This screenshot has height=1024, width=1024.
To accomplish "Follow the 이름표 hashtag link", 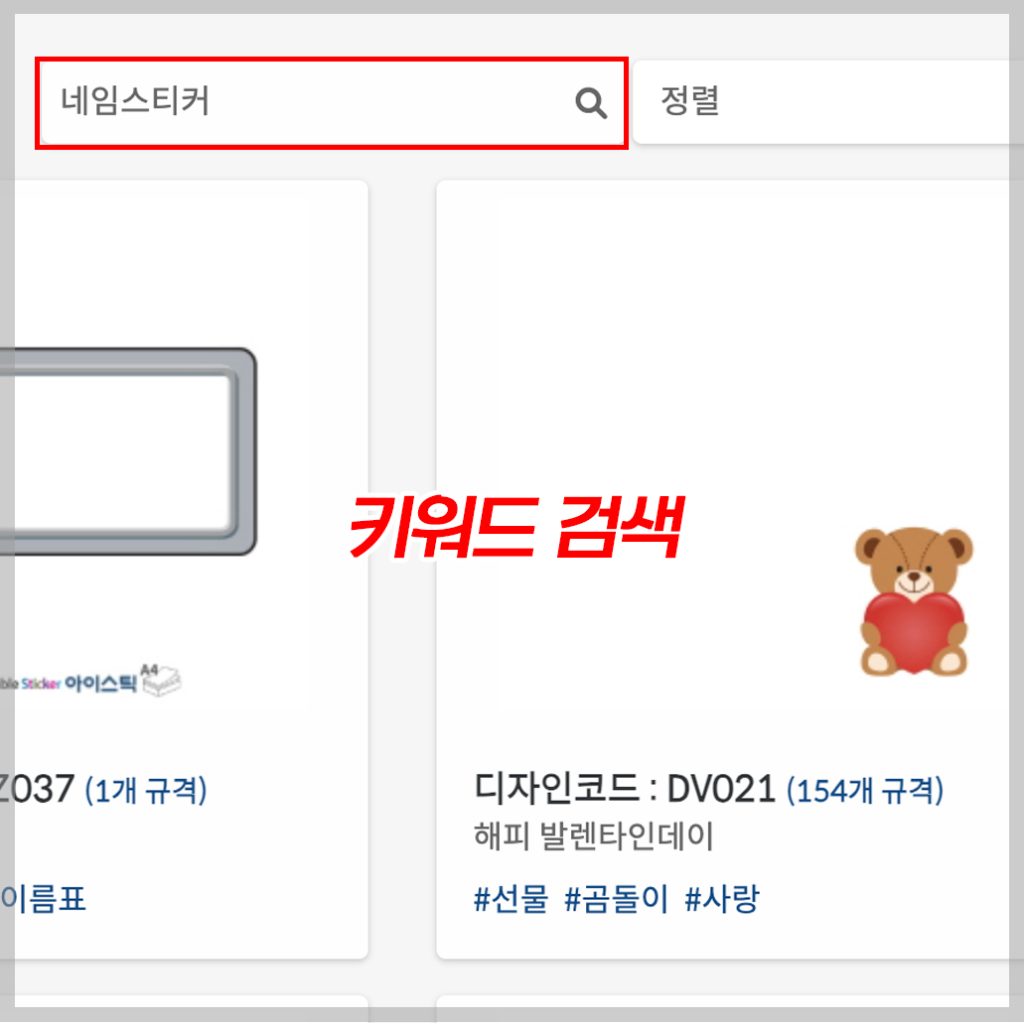I will click(x=43, y=899).
